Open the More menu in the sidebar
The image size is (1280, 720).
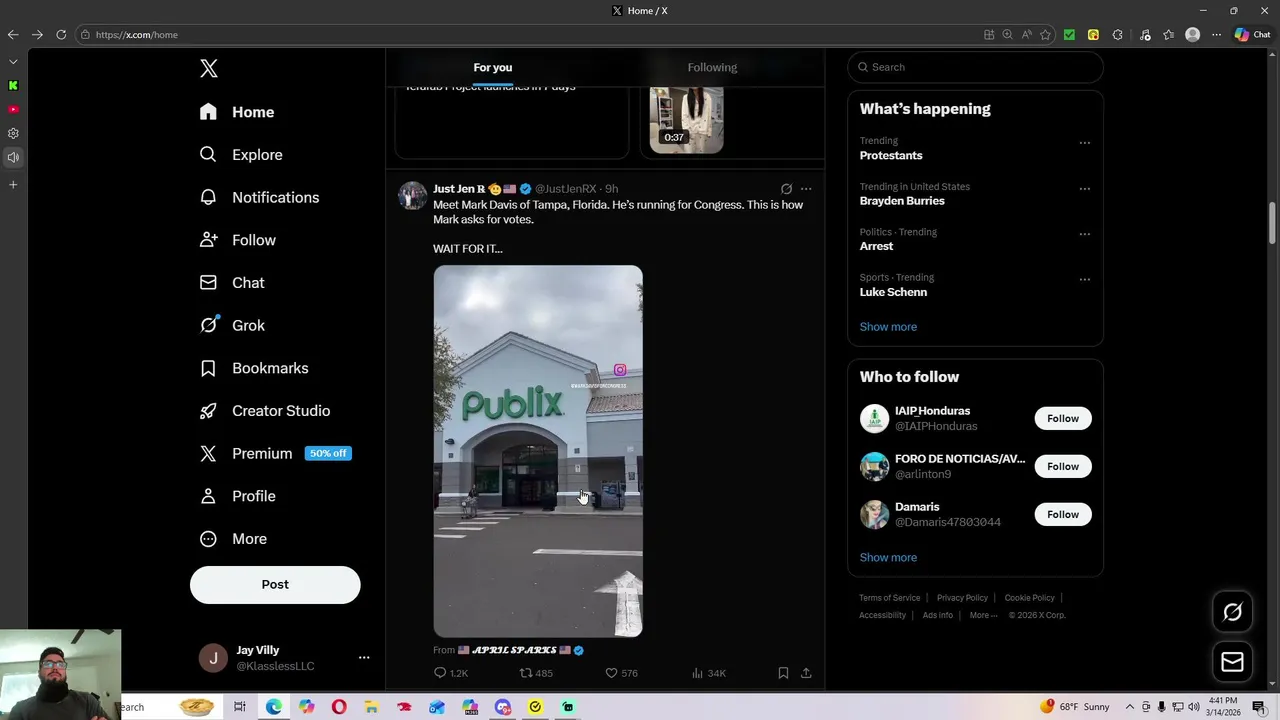[x=233, y=539]
